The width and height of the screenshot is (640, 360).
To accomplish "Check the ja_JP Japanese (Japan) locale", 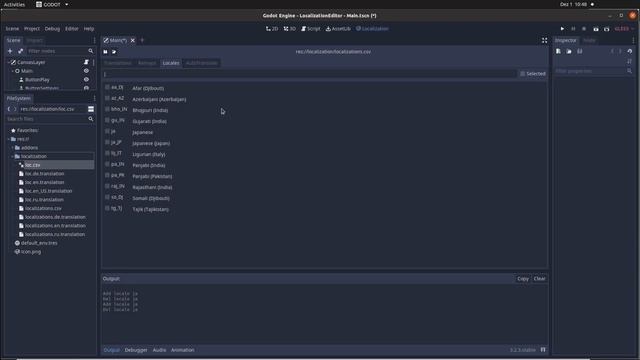I will tap(107, 142).
